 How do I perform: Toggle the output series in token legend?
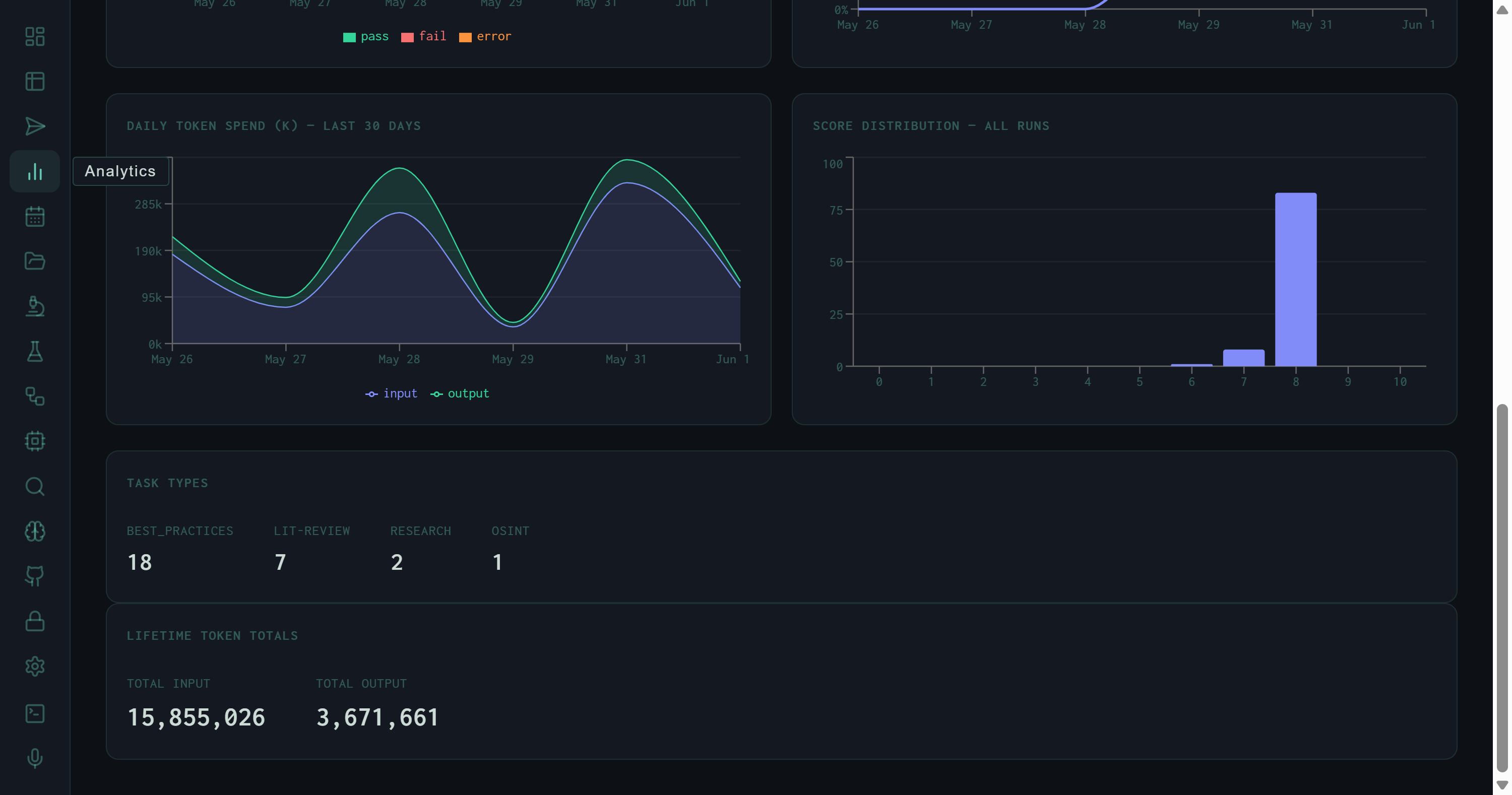pyautogui.click(x=460, y=393)
